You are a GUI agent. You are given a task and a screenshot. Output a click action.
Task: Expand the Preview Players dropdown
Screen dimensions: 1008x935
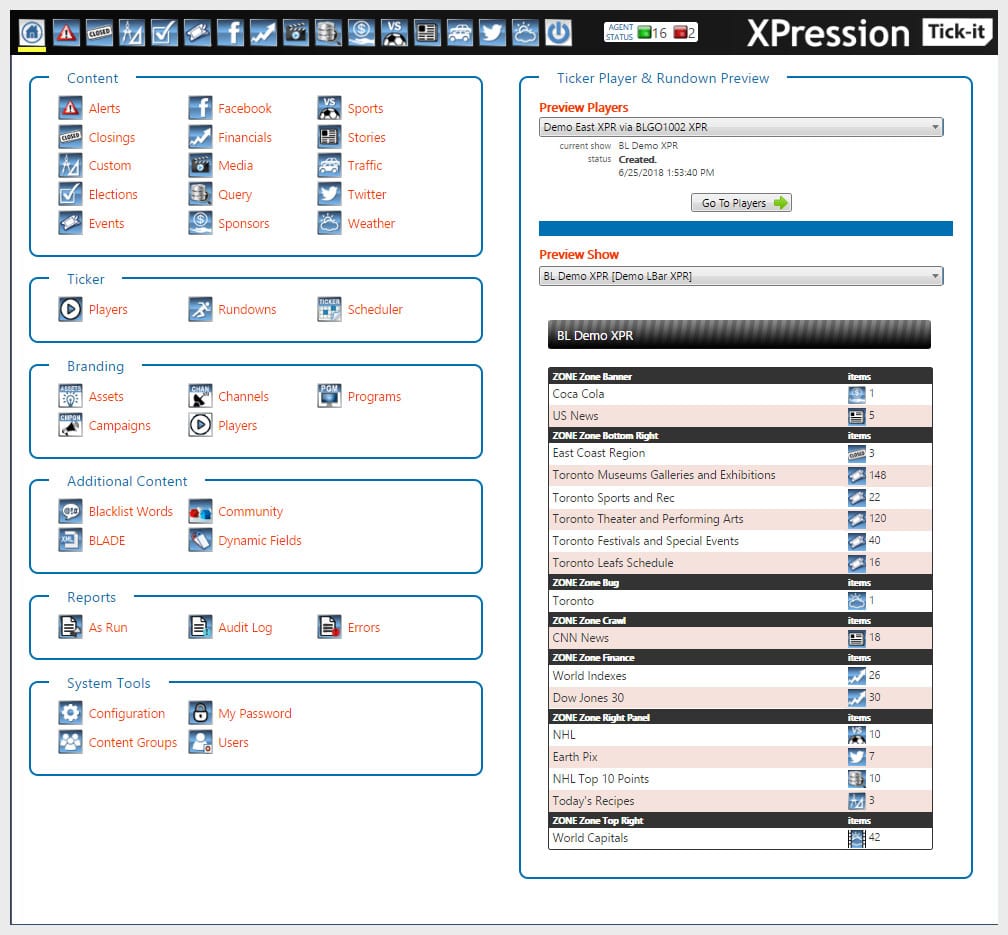click(741, 127)
